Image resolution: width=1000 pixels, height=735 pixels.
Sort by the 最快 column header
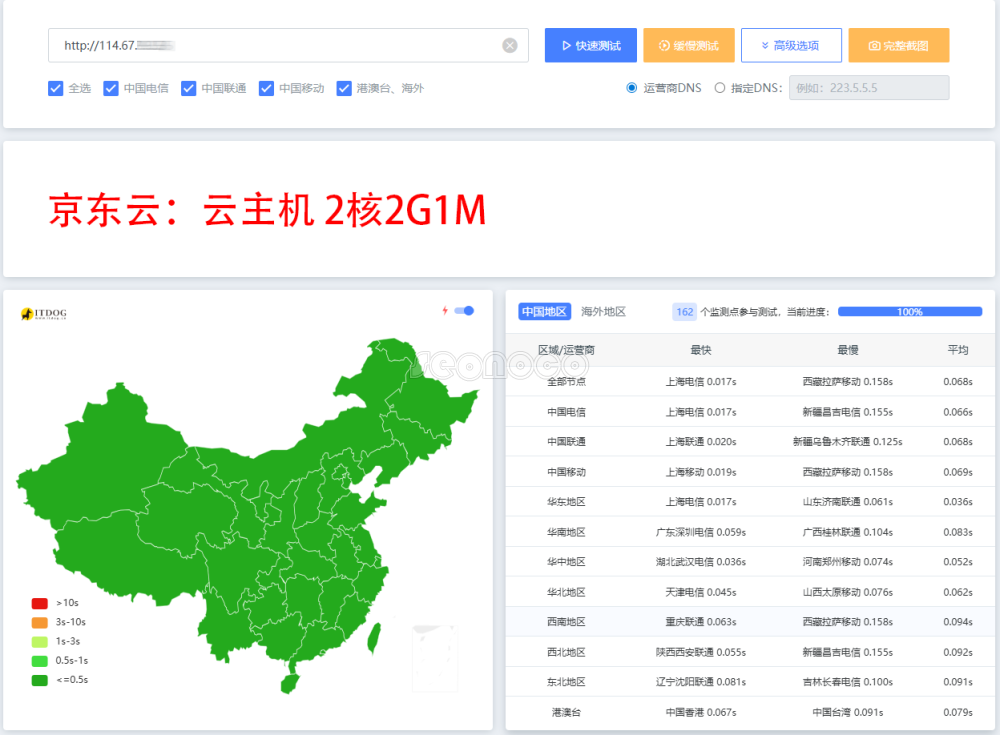701,350
